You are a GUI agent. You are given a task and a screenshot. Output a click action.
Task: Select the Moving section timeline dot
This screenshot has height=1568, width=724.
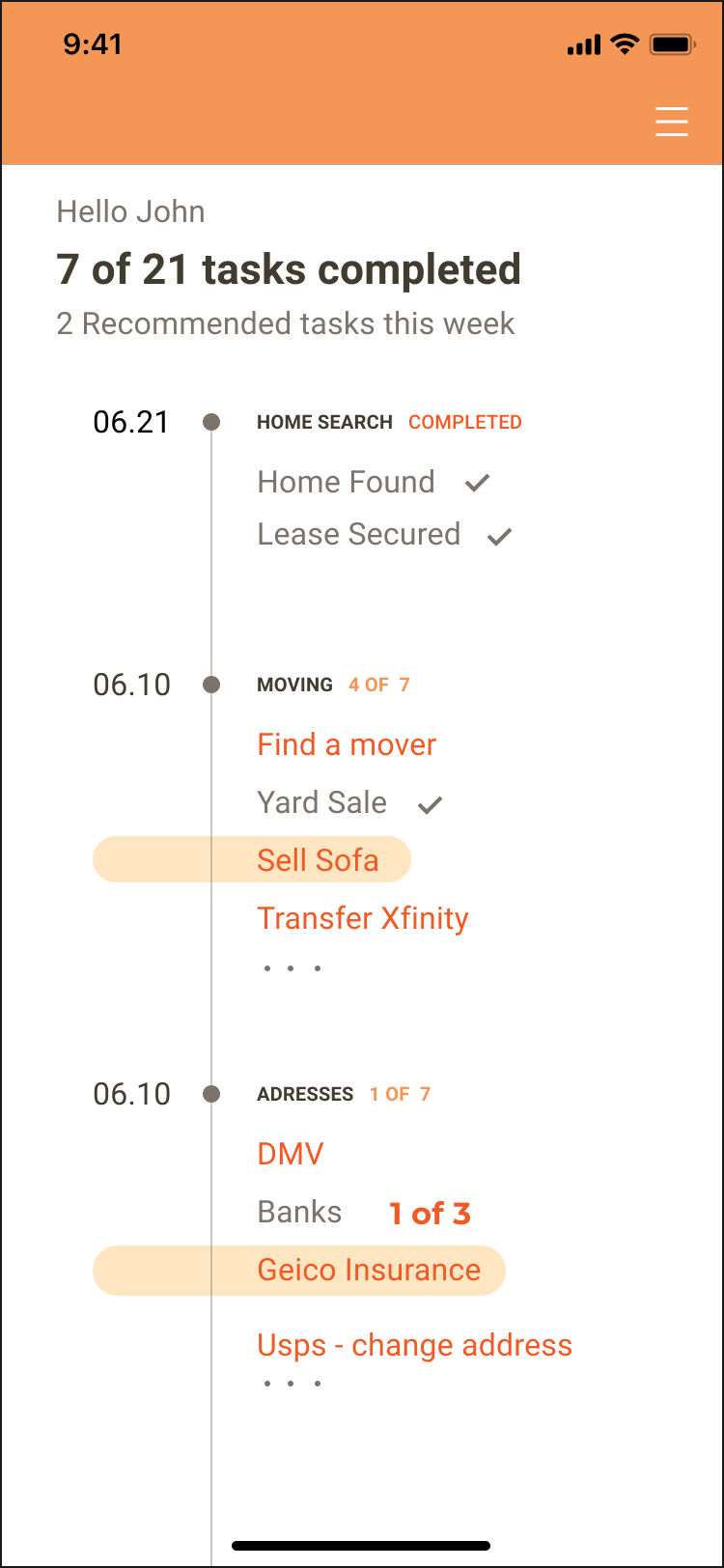pos(211,685)
